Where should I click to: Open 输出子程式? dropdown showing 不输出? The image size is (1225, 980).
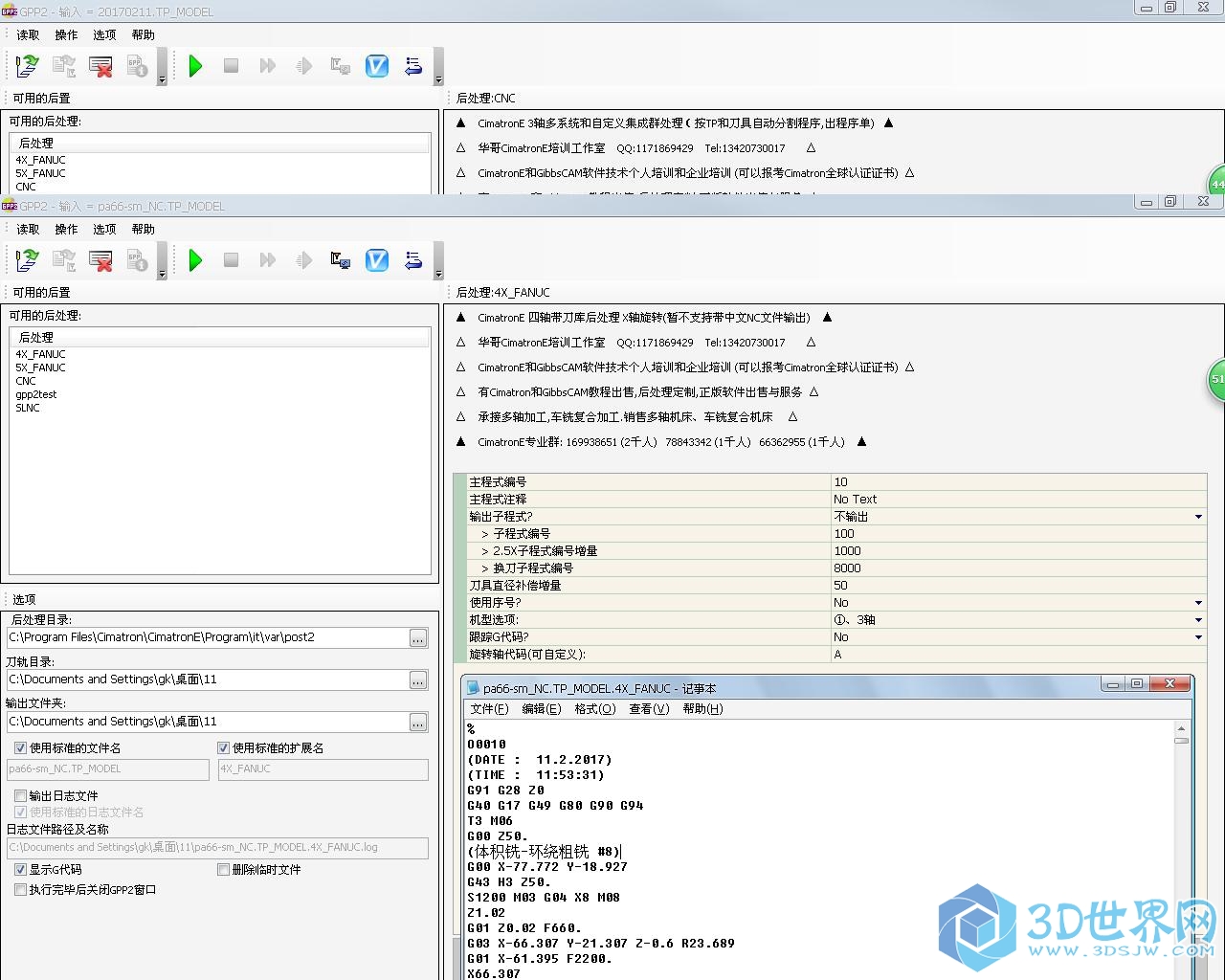1198,517
